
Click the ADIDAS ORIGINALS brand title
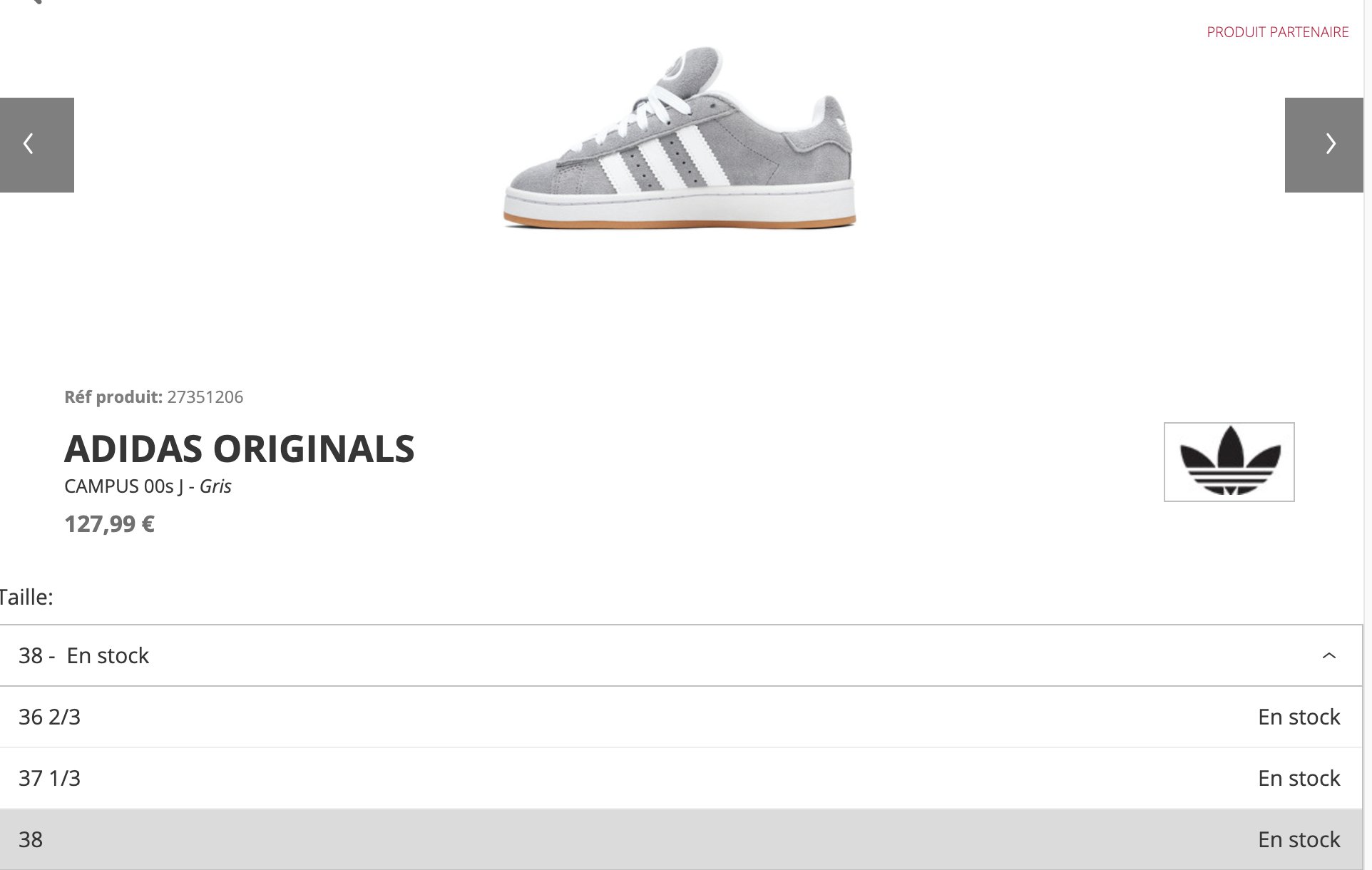(240, 449)
